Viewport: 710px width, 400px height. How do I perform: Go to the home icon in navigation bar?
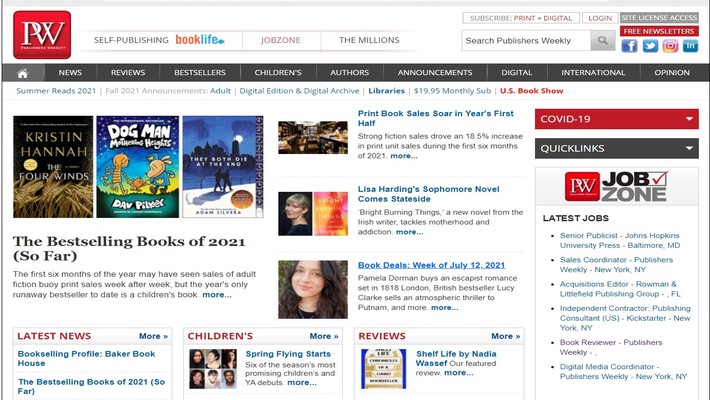pos(23,73)
